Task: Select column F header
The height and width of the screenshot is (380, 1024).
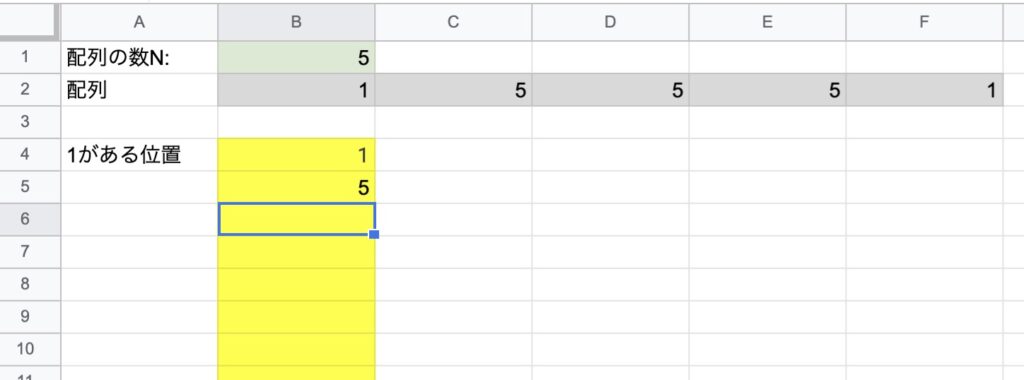Action: point(924,22)
